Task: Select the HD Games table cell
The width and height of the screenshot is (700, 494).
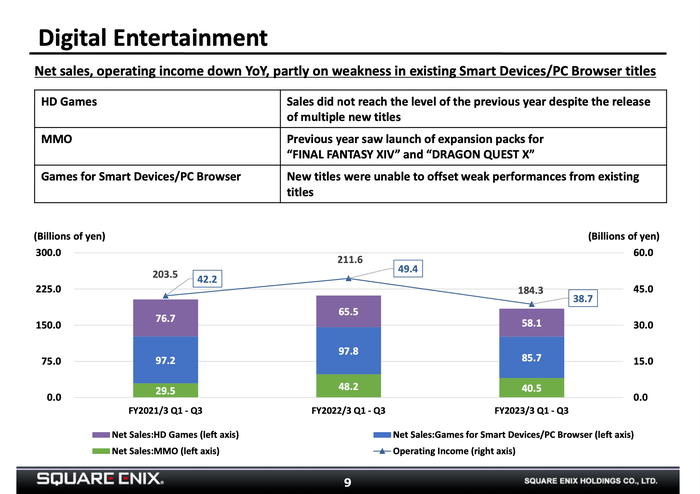Action: coord(157,109)
